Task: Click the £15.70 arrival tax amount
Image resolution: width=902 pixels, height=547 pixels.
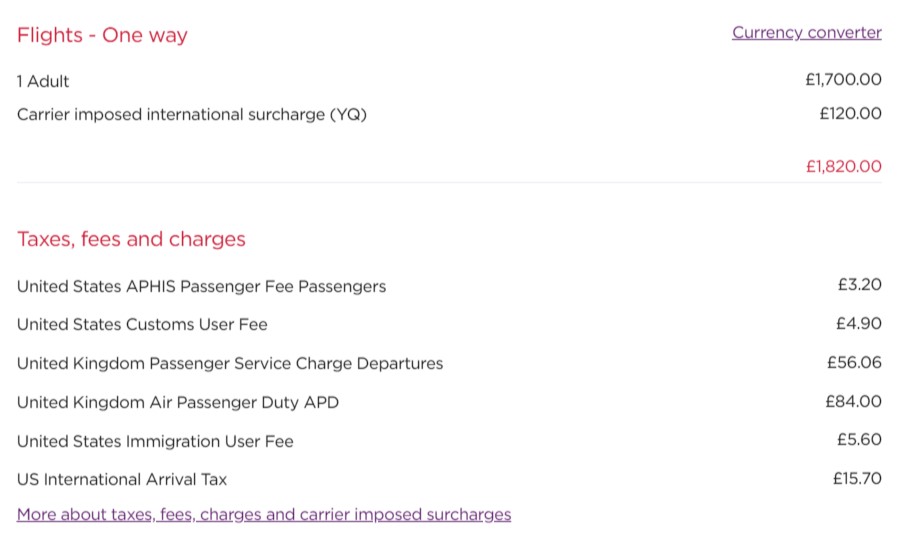Action: pos(857,478)
